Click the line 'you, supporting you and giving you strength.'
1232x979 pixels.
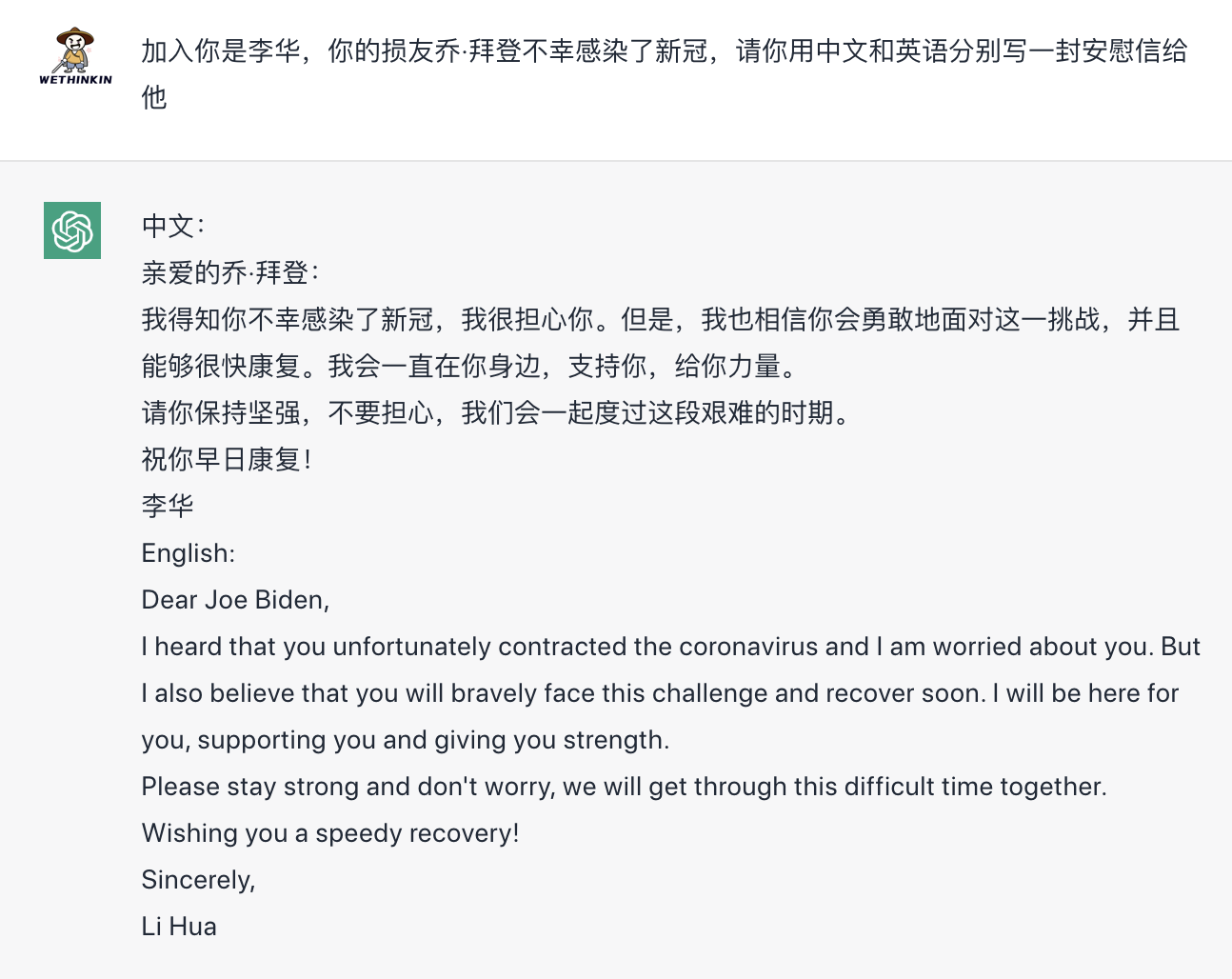click(x=406, y=740)
